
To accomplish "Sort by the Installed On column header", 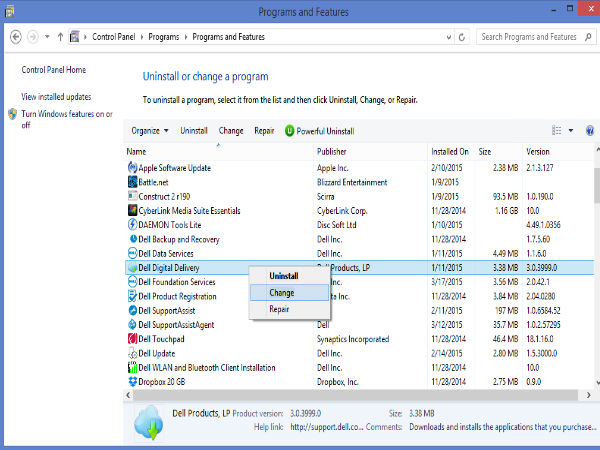I will pyautogui.click(x=450, y=152).
